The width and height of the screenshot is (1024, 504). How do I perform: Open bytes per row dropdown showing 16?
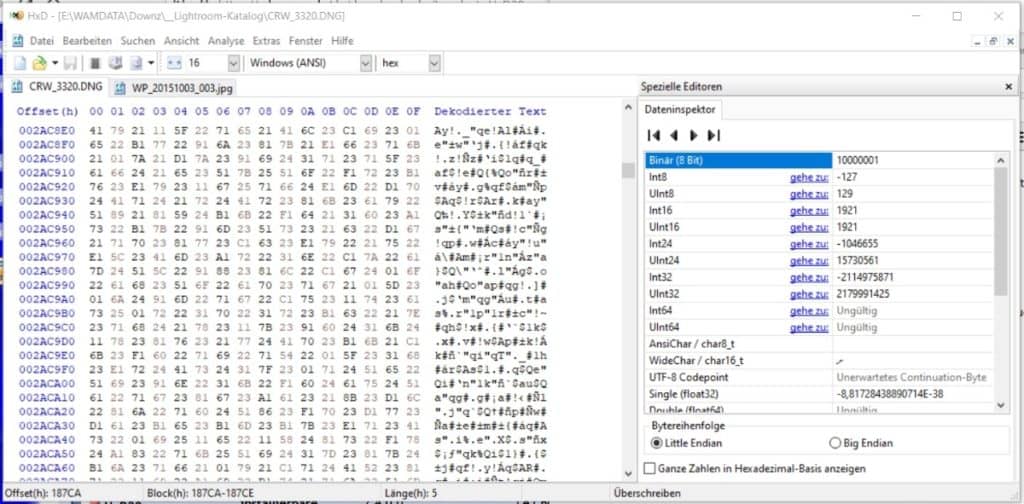pos(234,63)
